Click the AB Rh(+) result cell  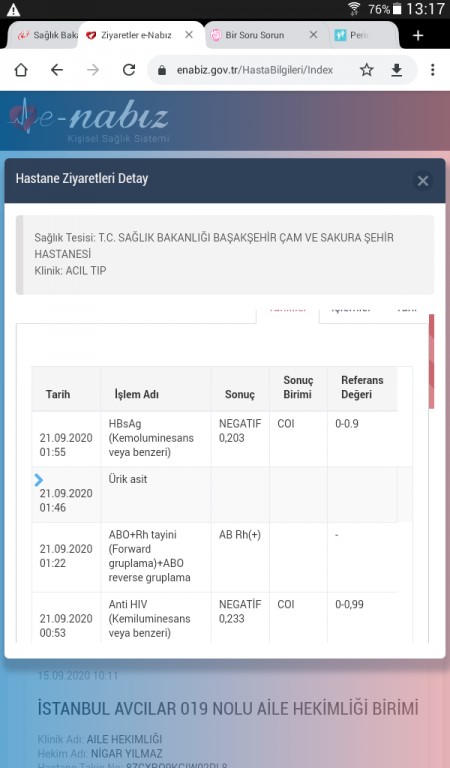point(239,535)
